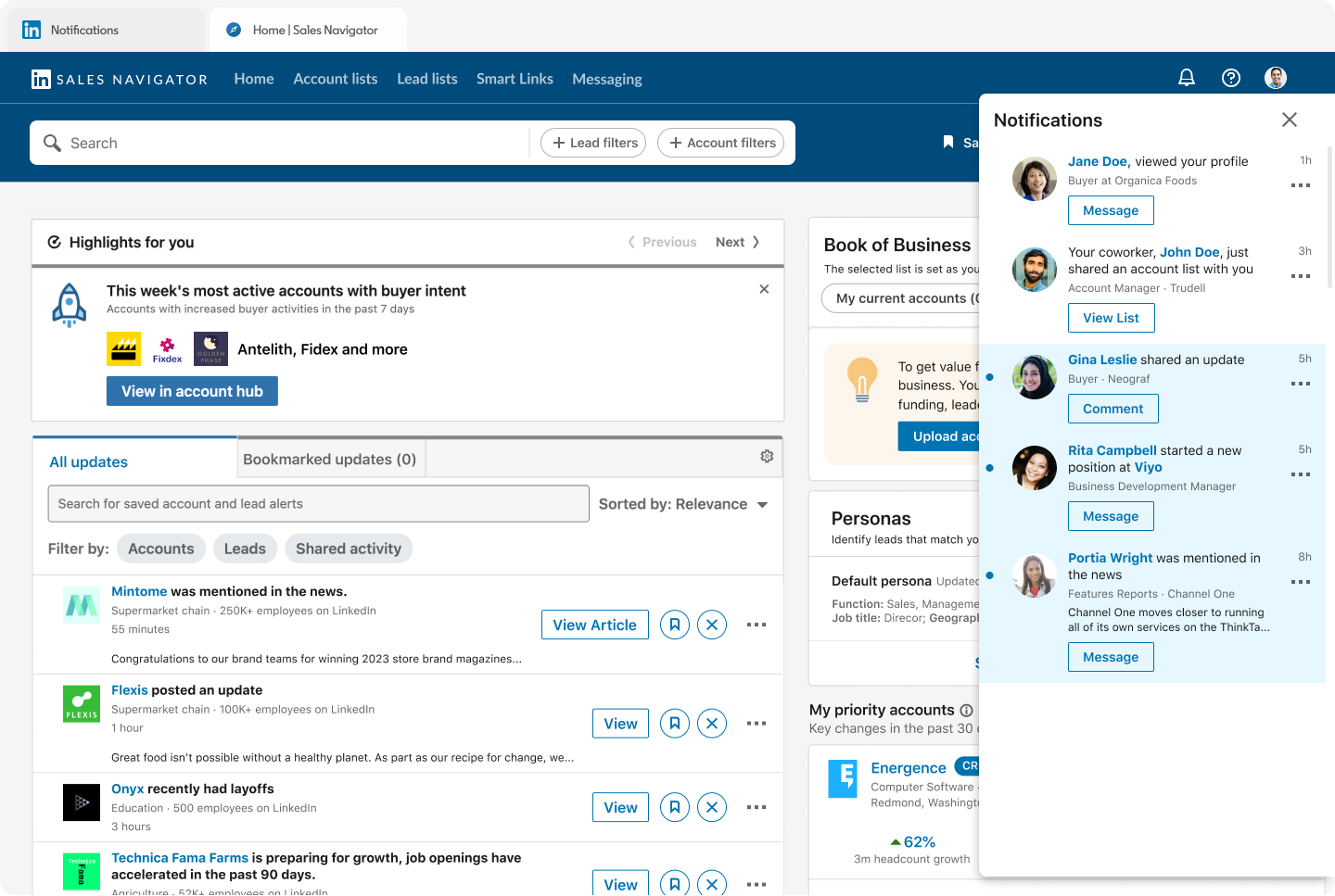Click the Mintome company logo
Viewport: 1335px width, 896px height.
(82, 606)
